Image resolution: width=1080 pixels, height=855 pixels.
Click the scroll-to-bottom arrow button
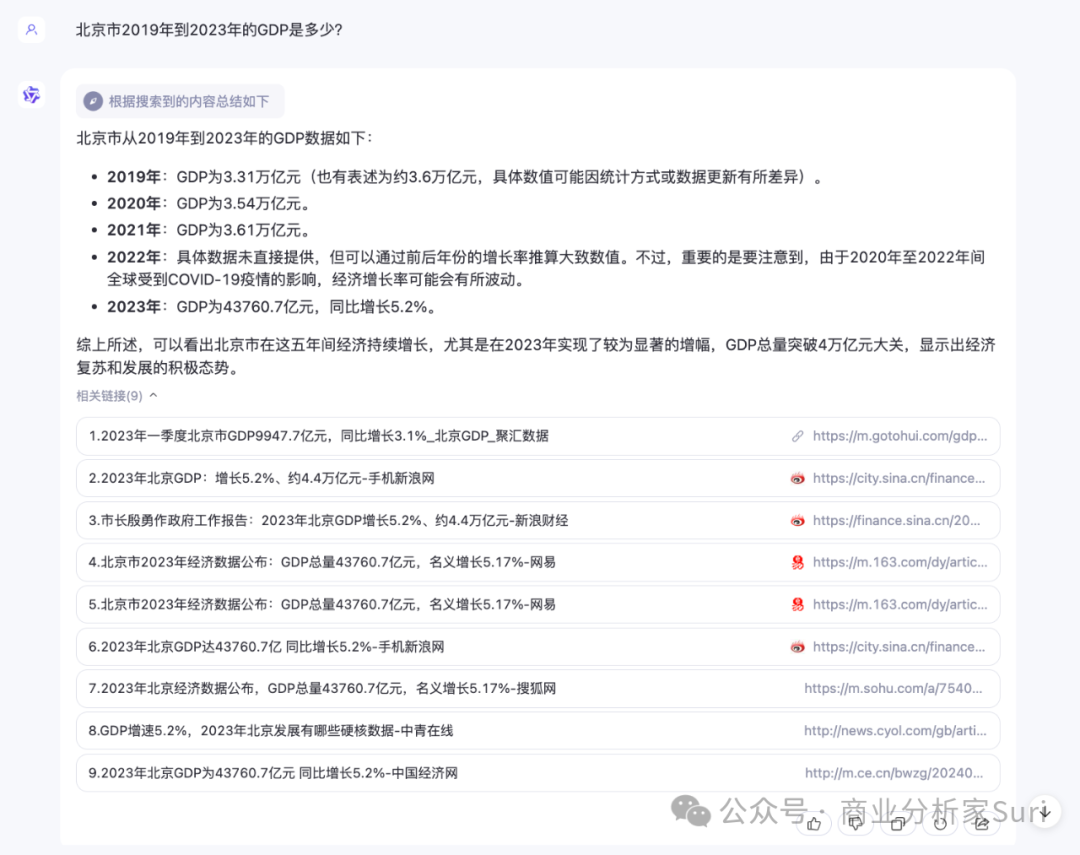(x=1044, y=811)
